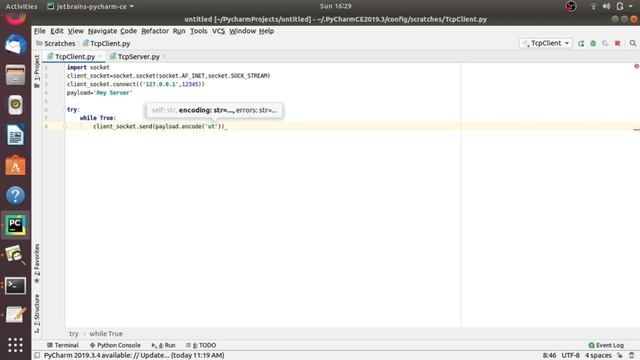
Task: Click the Thunderbird mail dock icon
Action: click(x=16, y=44)
